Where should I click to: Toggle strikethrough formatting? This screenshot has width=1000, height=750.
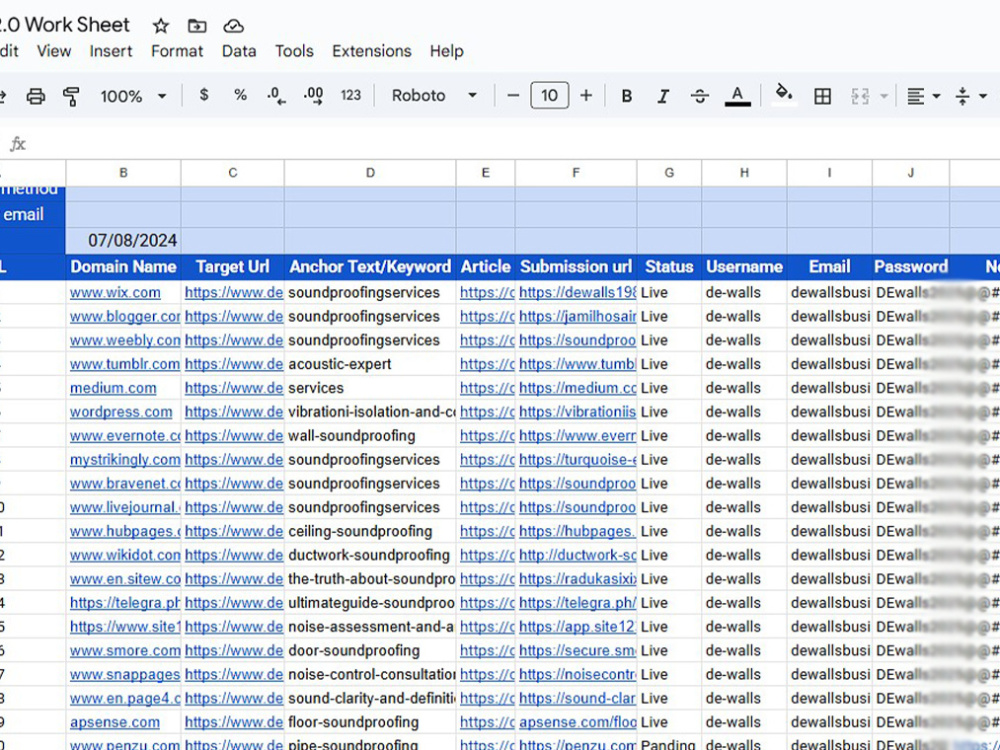700,96
